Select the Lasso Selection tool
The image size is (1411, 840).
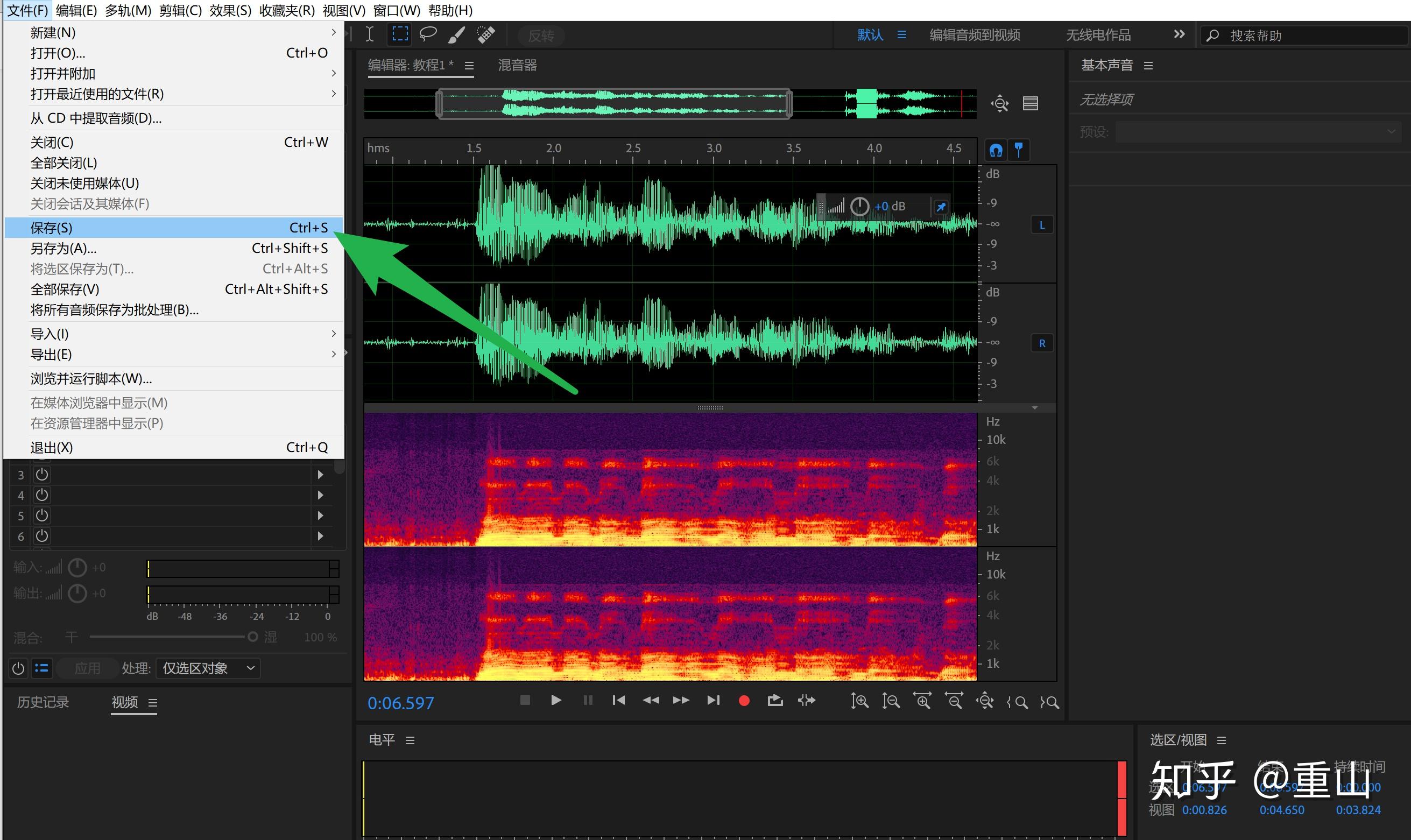pos(428,34)
